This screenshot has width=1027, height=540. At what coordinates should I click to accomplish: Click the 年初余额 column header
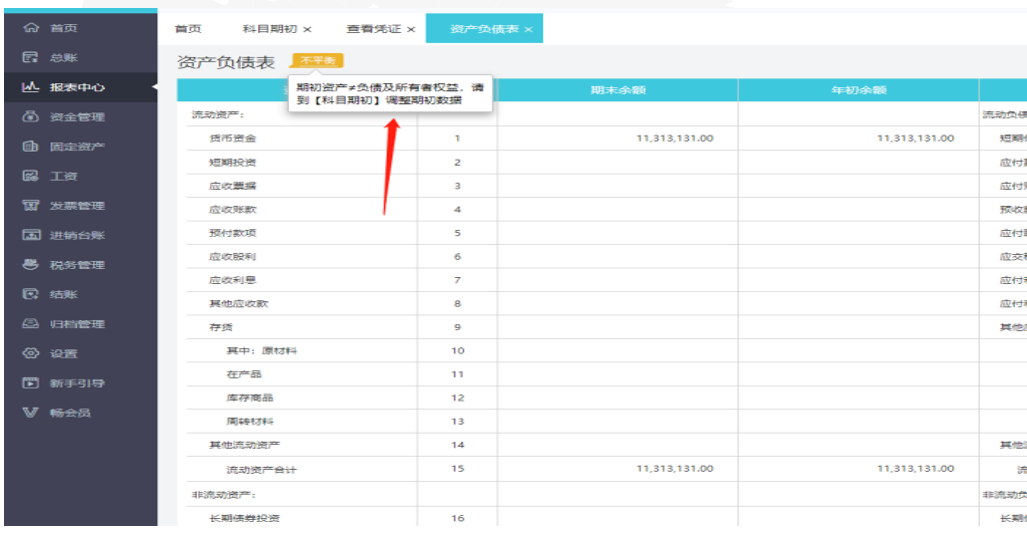point(859,90)
